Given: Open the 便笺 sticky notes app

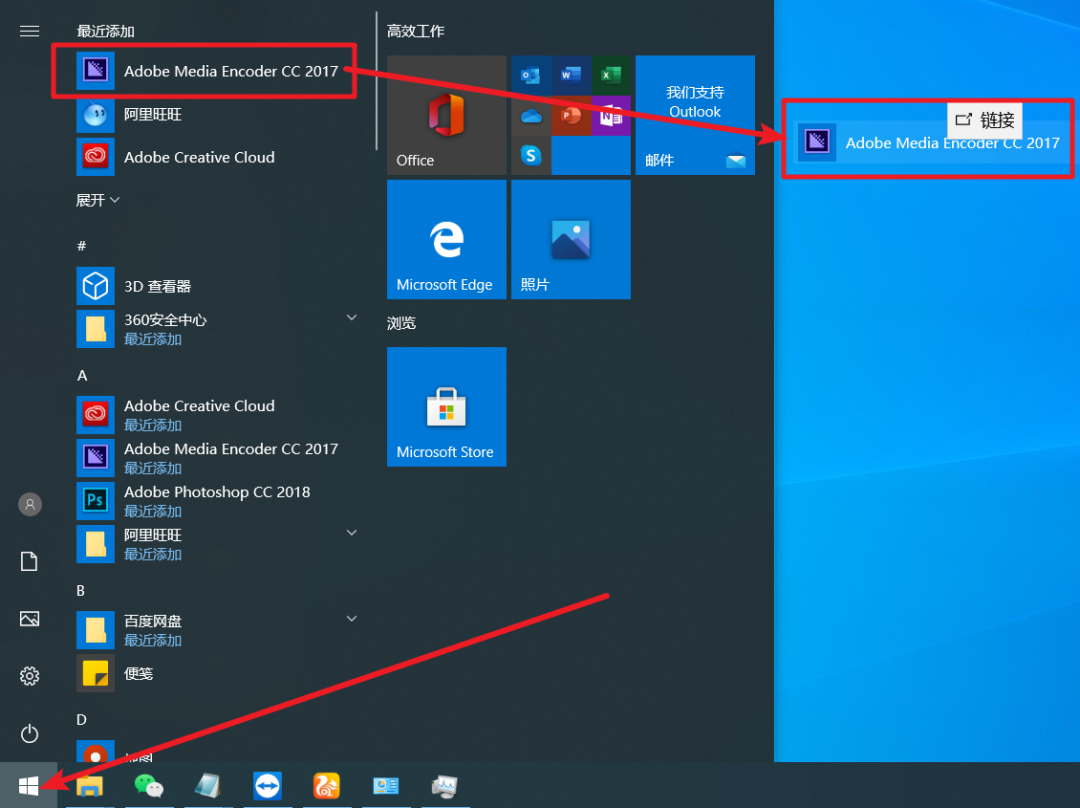Looking at the screenshot, I should (217, 673).
